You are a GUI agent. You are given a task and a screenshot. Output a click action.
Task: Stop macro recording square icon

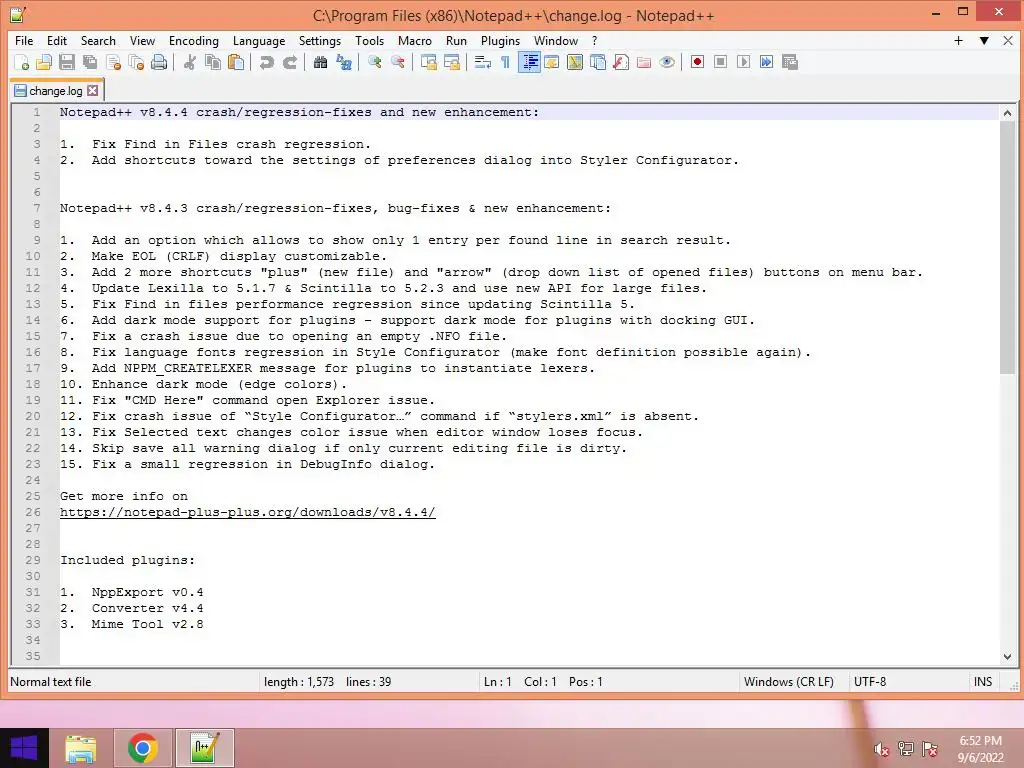[720, 62]
